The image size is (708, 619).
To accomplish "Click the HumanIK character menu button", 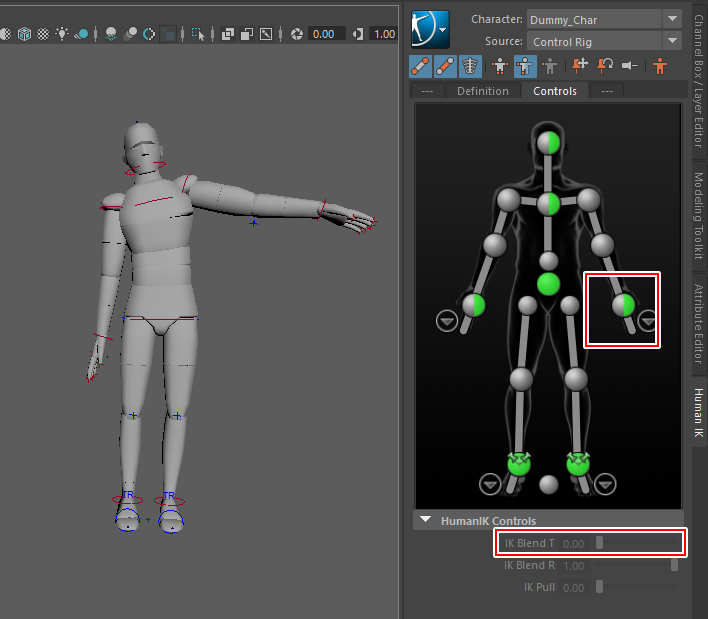I will (x=430, y=29).
